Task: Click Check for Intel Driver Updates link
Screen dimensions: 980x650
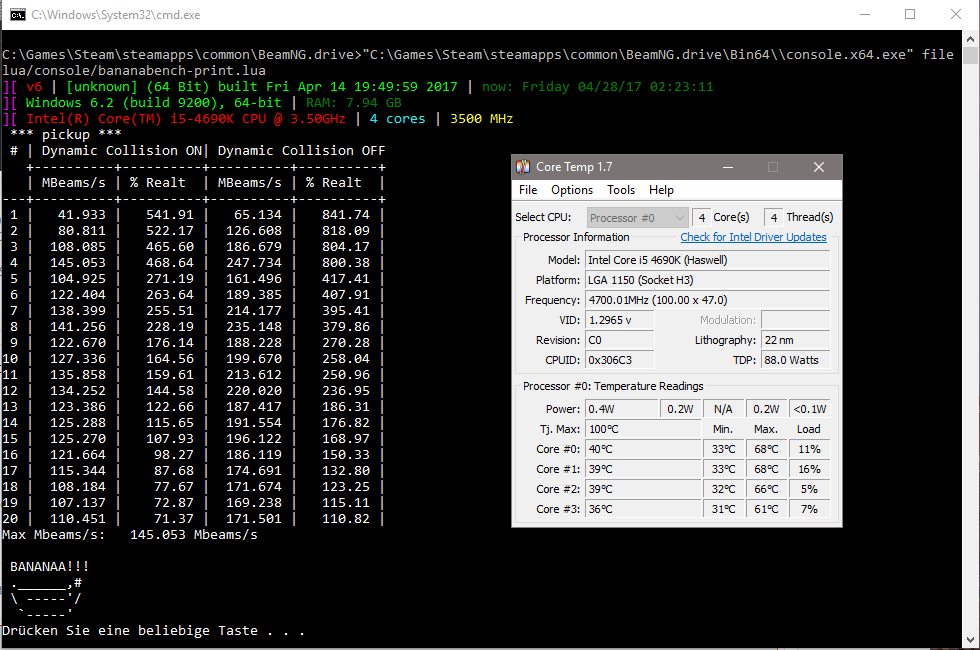Action: tap(753, 238)
